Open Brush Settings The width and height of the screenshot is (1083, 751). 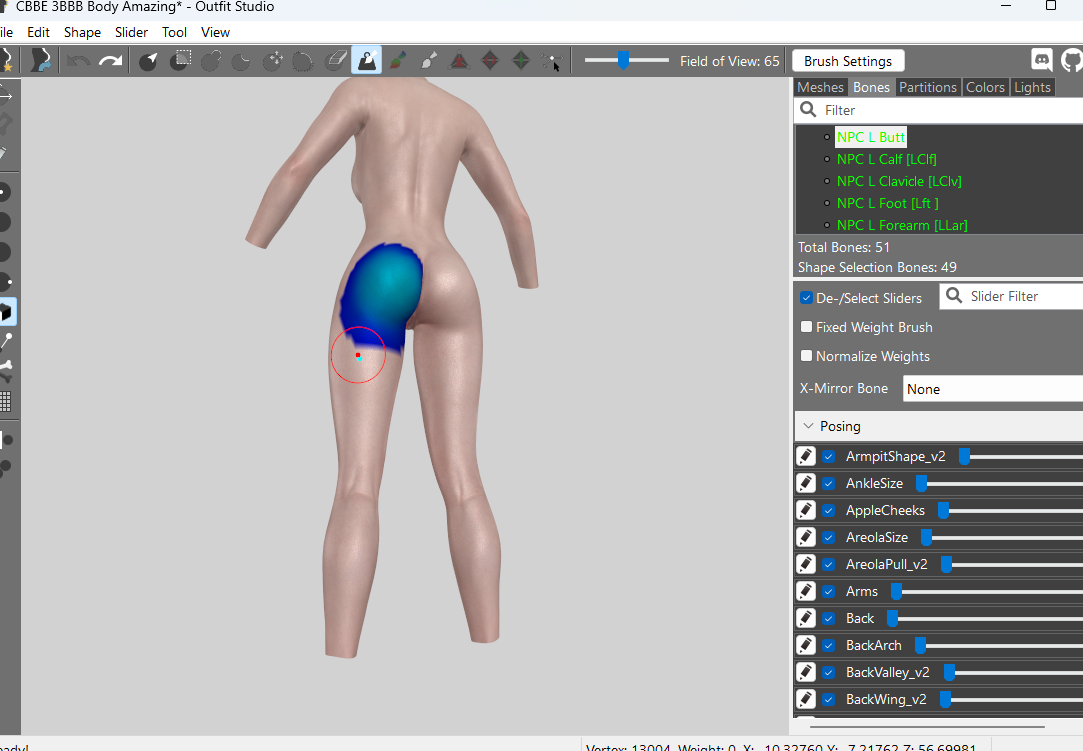pyautogui.click(x=847, y=60)
